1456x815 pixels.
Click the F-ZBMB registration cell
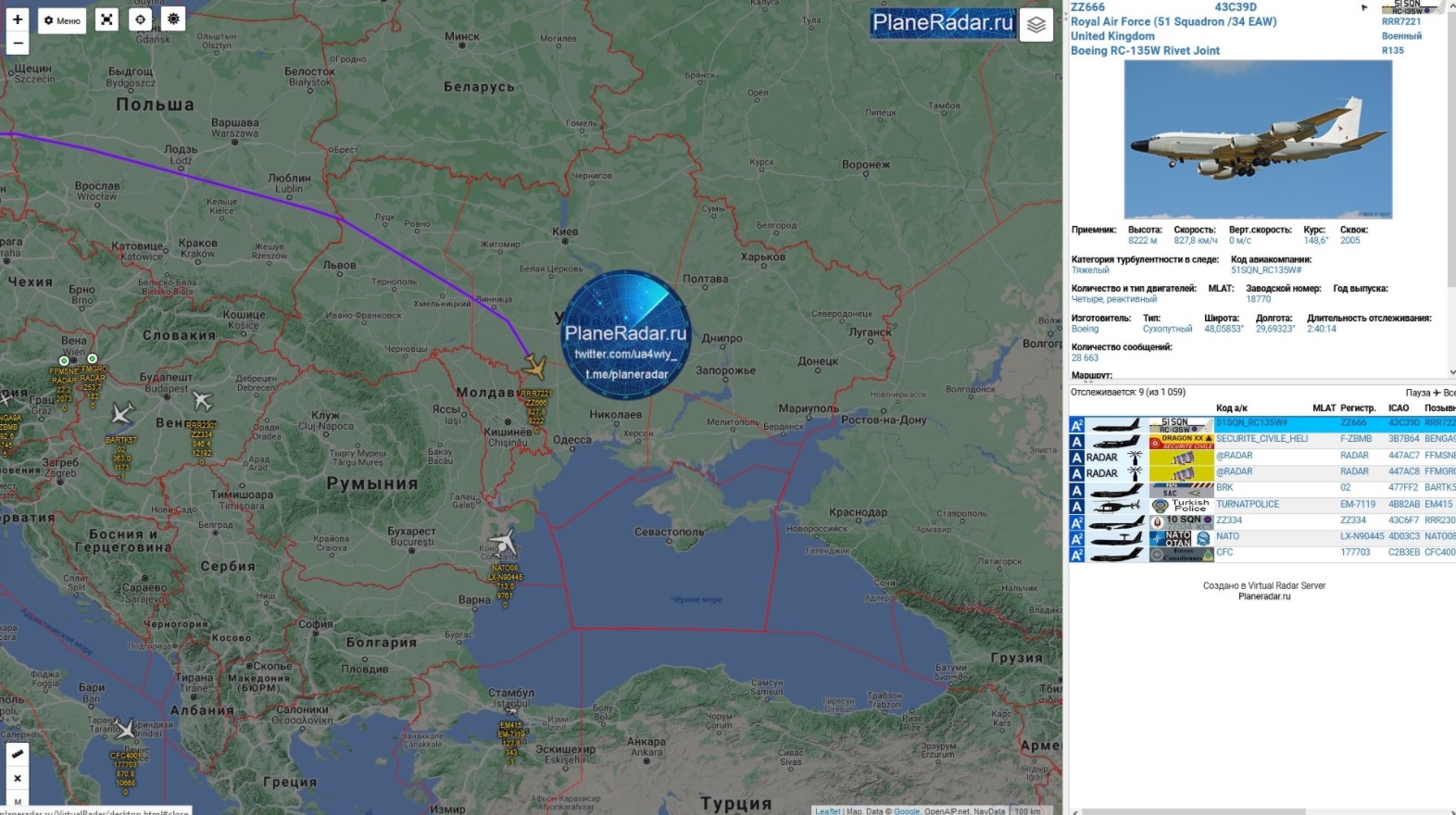1356,440
